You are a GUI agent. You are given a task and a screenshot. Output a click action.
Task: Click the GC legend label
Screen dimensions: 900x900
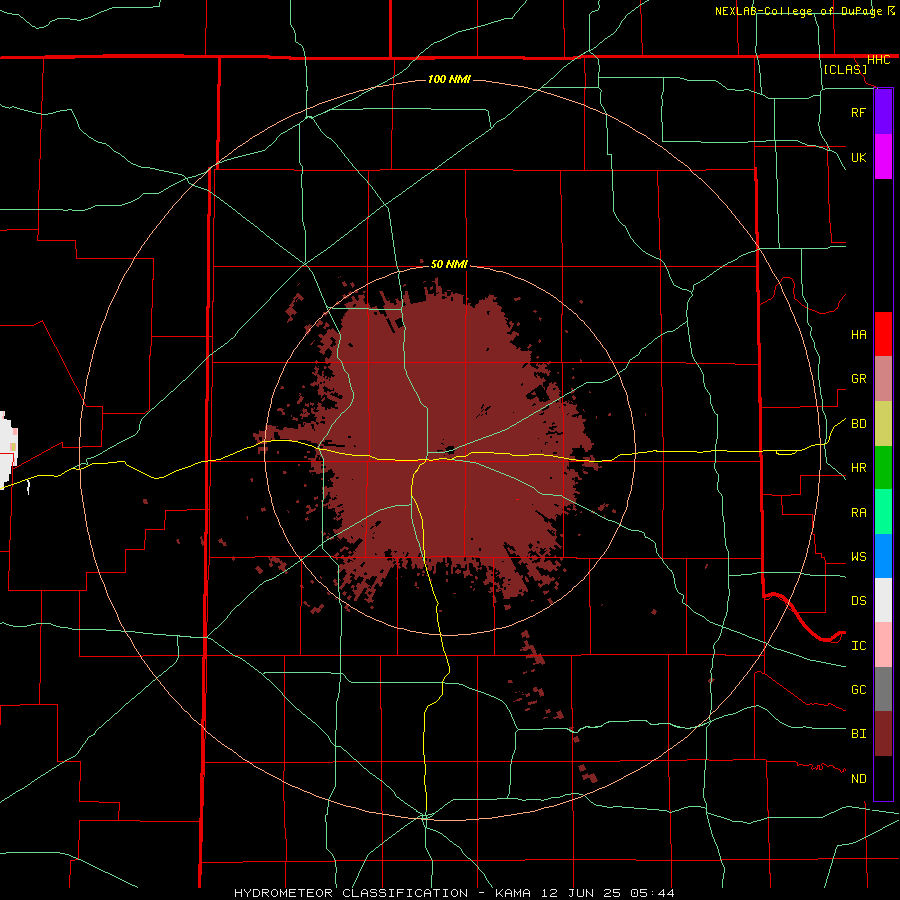(x=858, y=690)
